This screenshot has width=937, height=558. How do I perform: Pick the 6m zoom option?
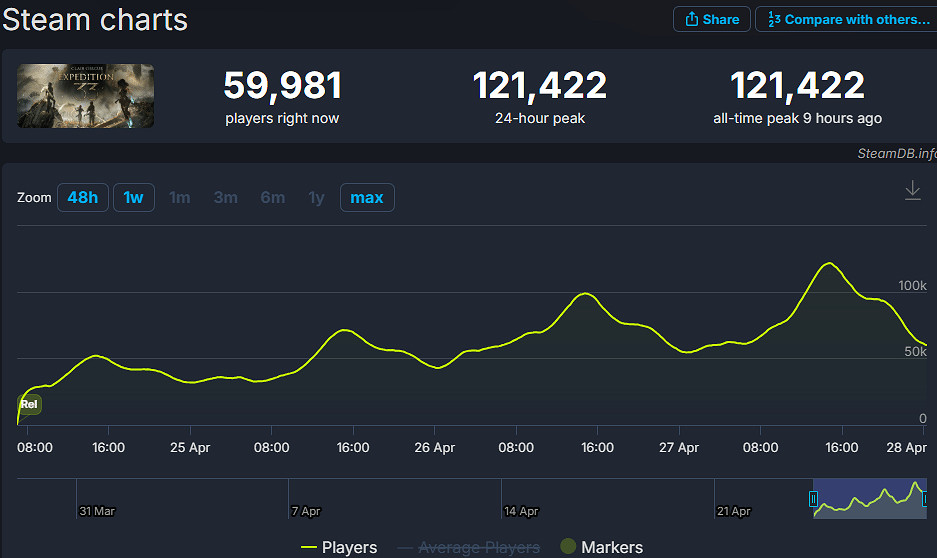click(273, 198)
